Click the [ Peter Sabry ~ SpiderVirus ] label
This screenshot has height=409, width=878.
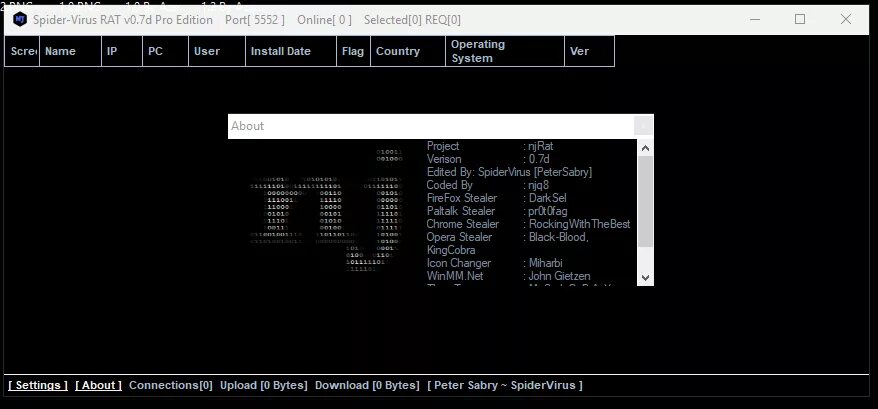[505, 385]
